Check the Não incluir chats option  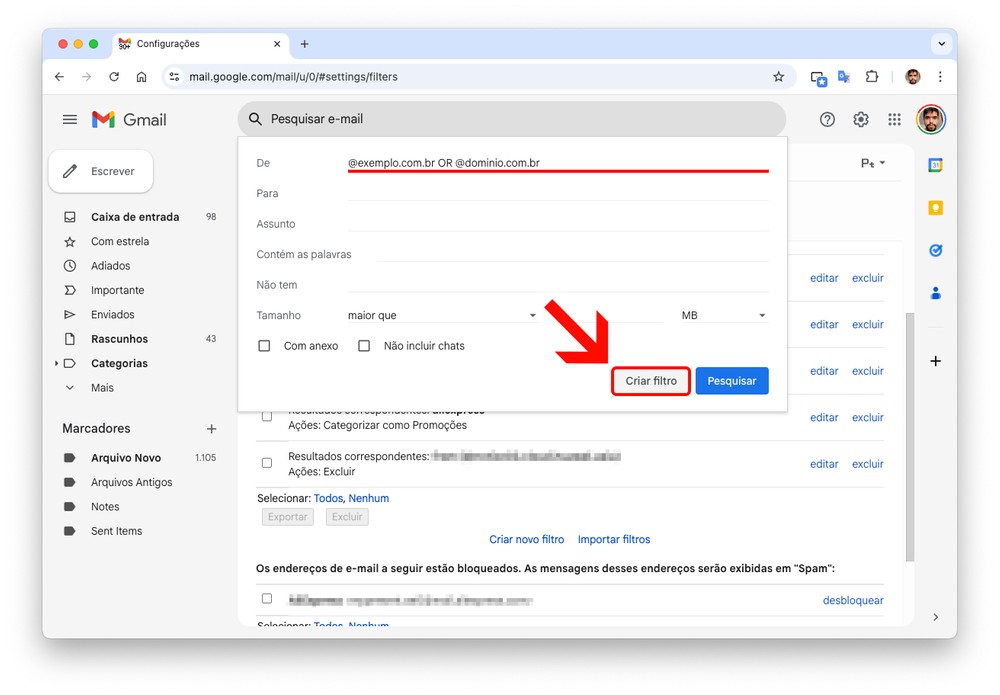(x=364, y=346)
